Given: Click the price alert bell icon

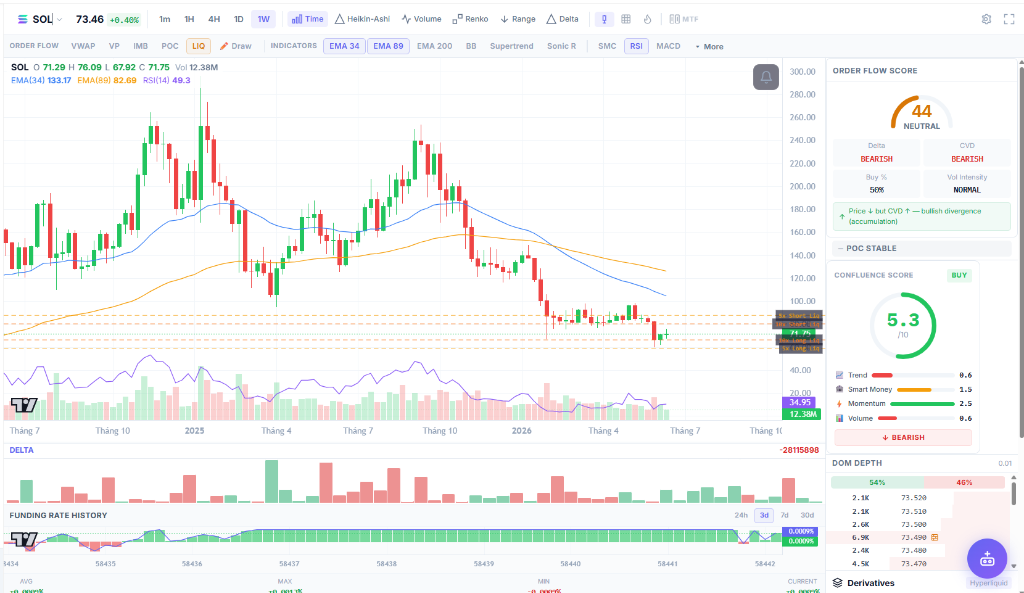Looking at the screenshot, I should click(765, 77).
